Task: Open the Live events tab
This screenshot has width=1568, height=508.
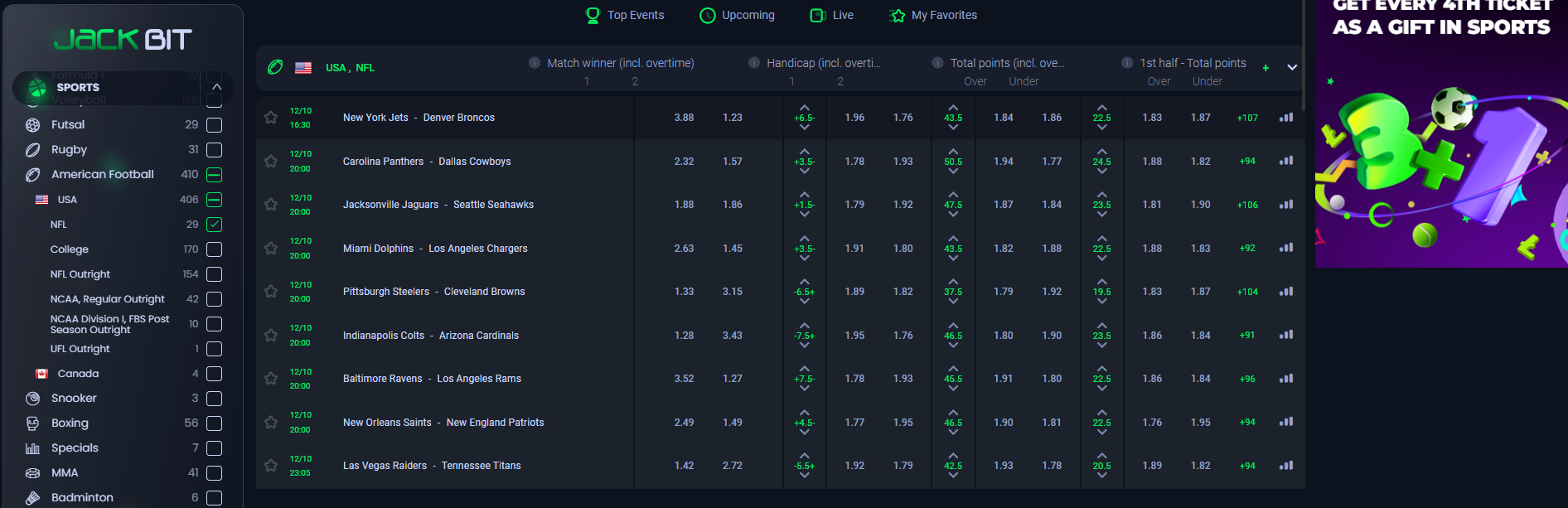Action: 832,15
